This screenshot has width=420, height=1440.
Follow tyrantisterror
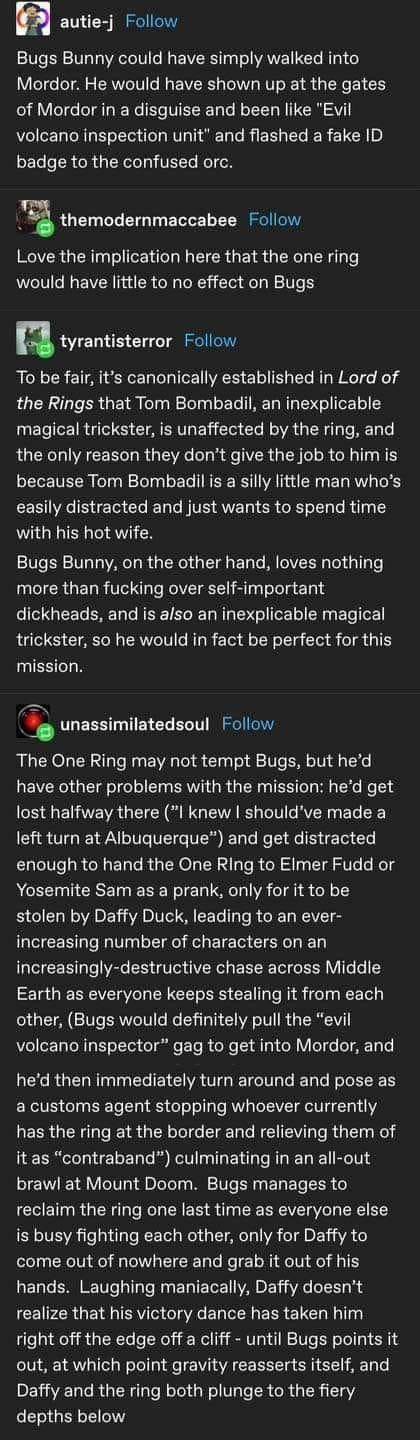(210, 340)
